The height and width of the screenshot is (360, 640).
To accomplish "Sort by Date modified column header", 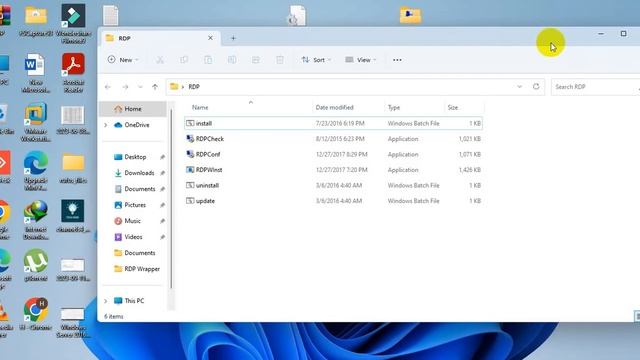I will tap(334, 107).
